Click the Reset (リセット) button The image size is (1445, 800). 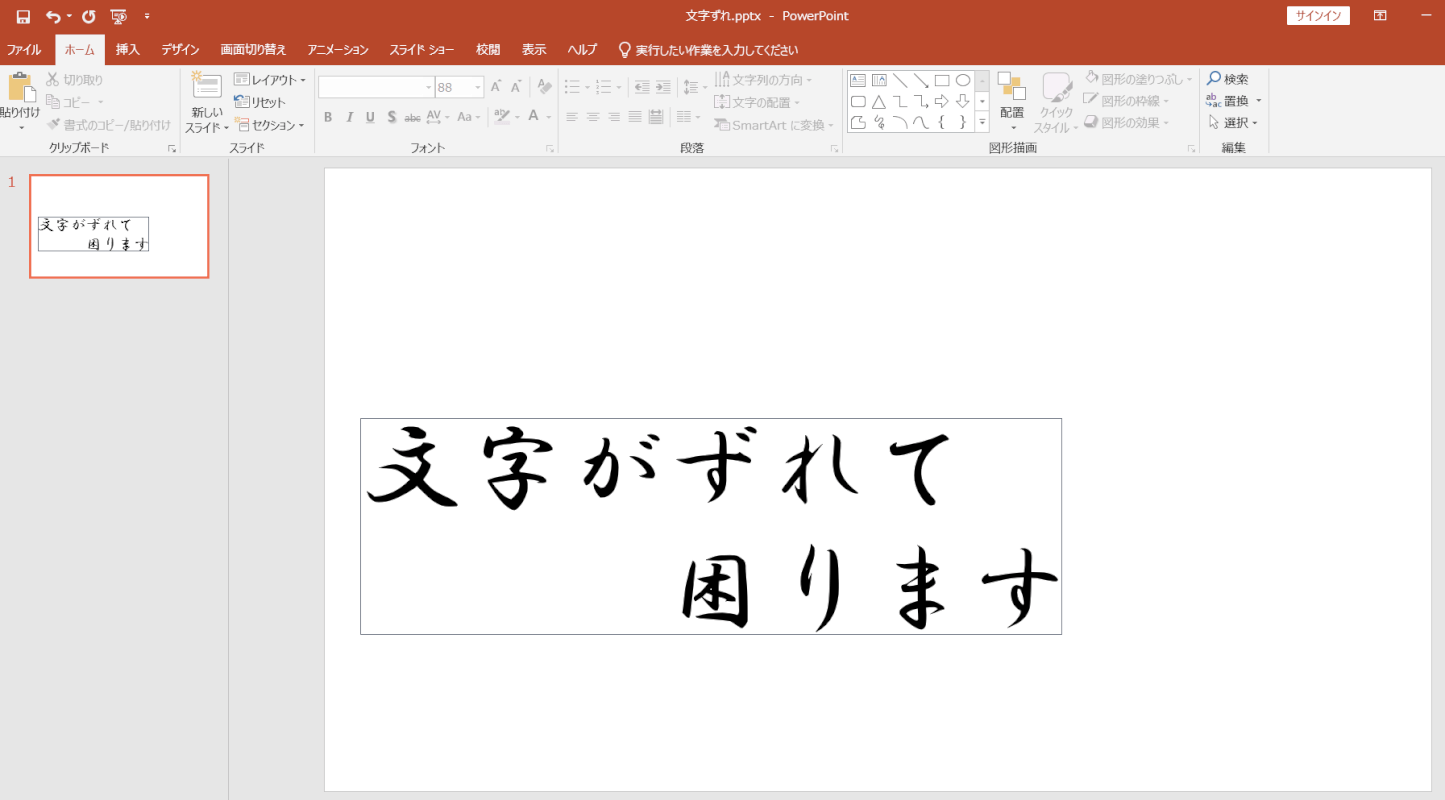260,102
